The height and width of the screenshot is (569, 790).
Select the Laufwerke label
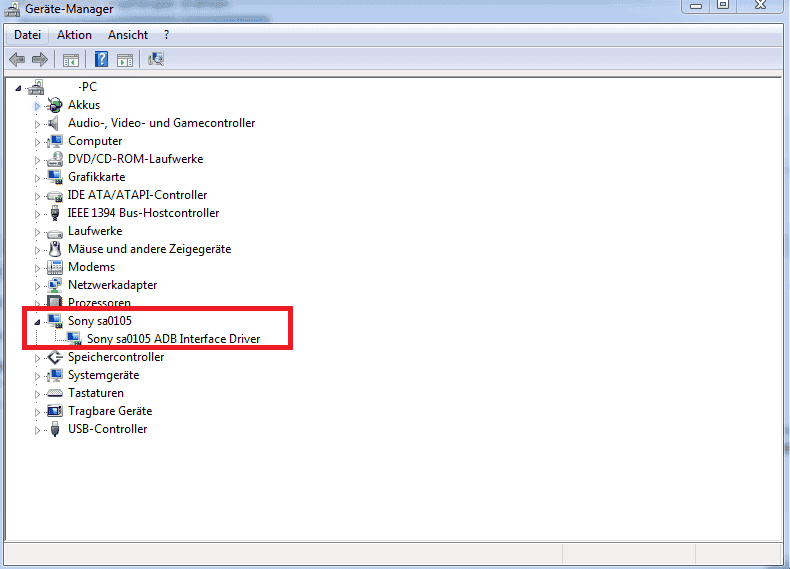(x=95, y=231)
